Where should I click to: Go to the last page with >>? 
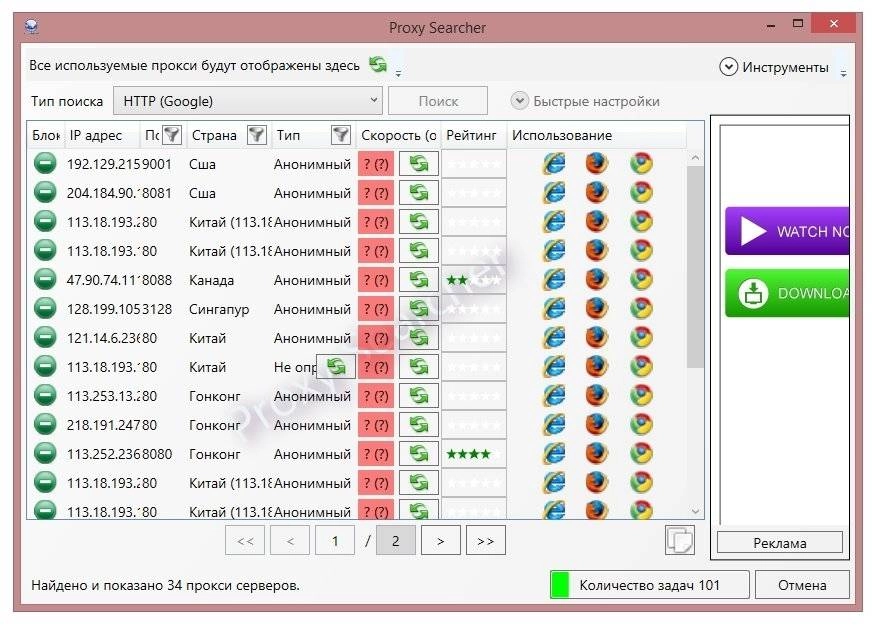tap(485, 541)
